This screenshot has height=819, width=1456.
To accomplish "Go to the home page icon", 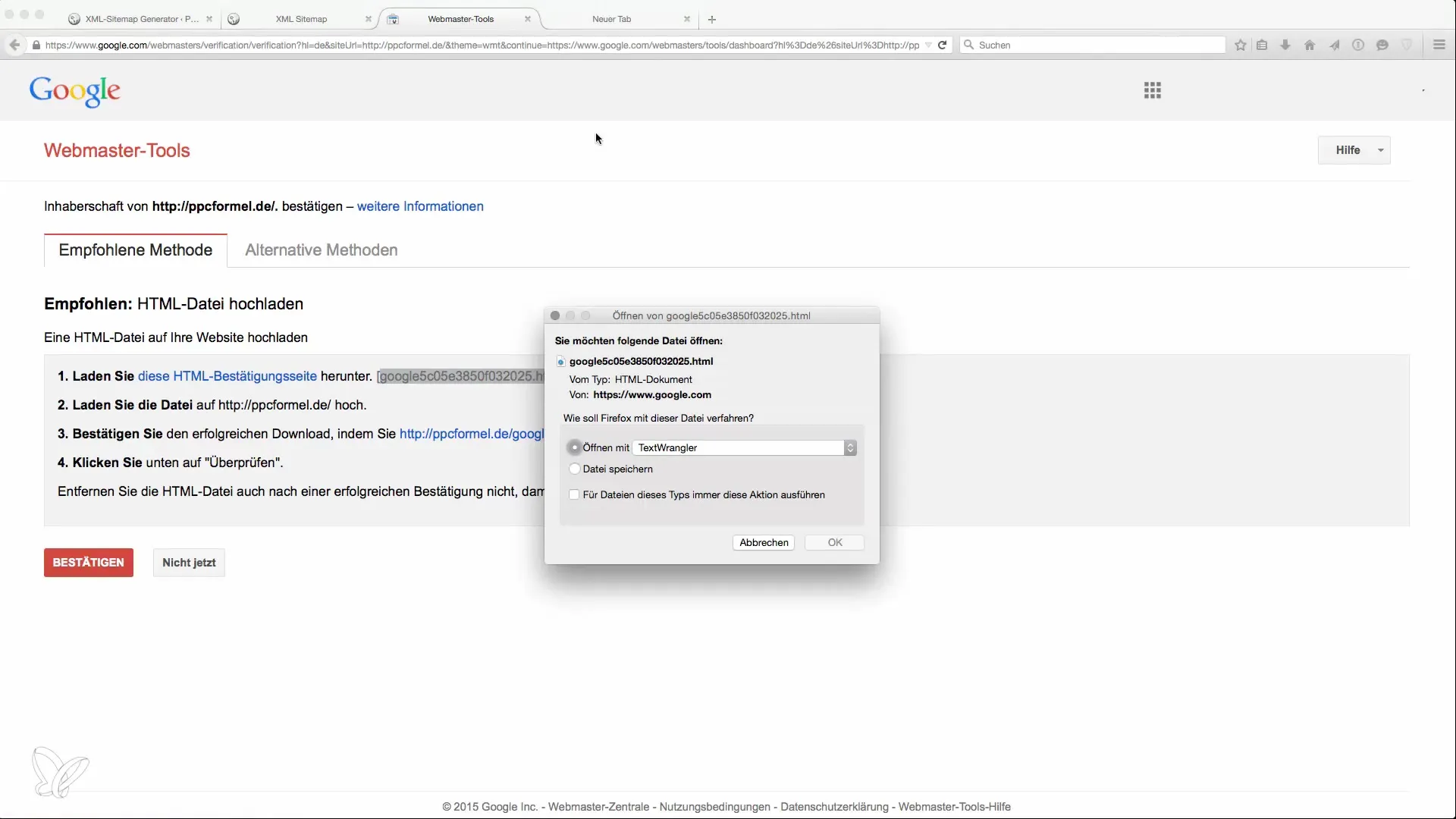I will pos(1310,45).
